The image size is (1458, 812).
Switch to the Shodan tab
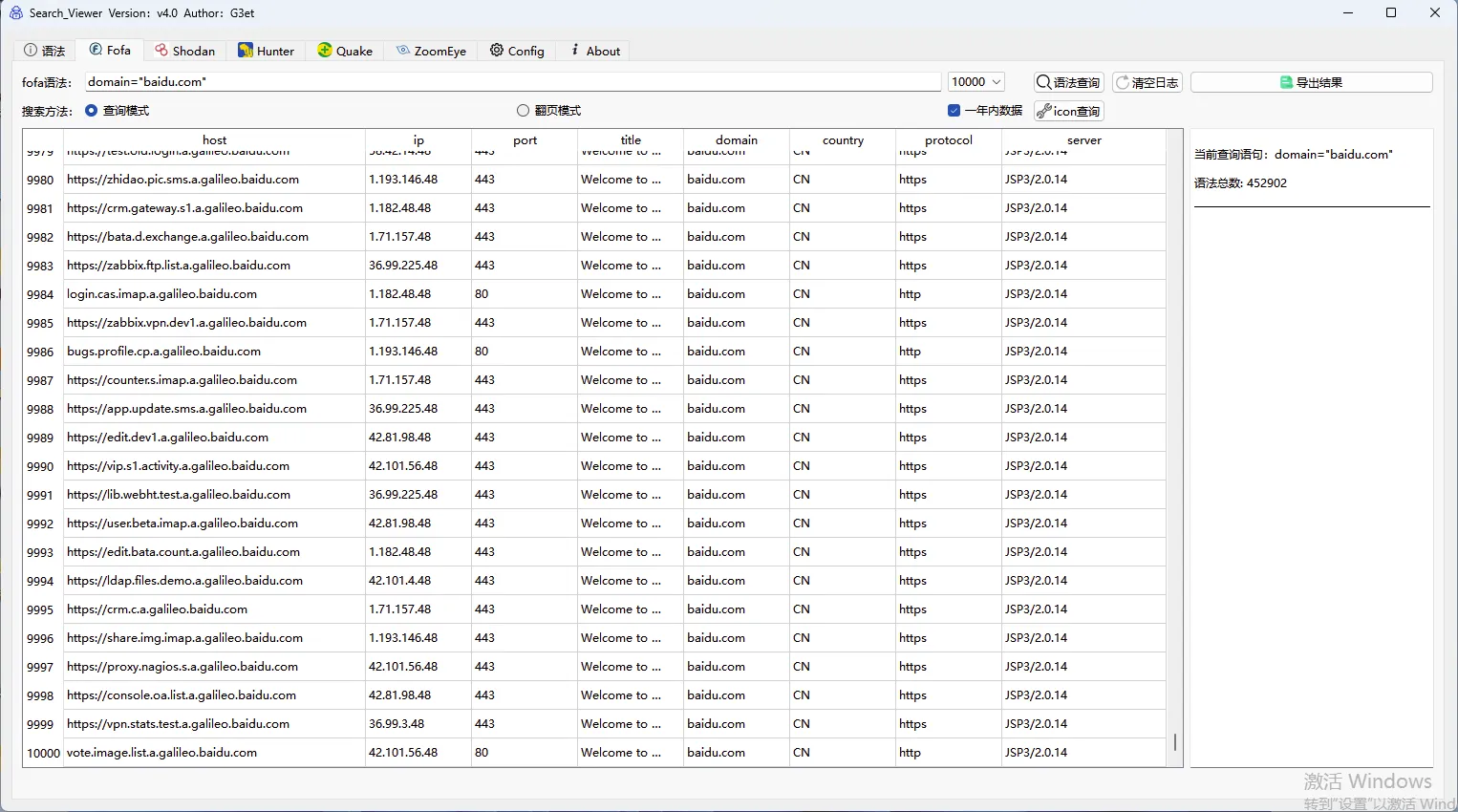pos(185,51)
